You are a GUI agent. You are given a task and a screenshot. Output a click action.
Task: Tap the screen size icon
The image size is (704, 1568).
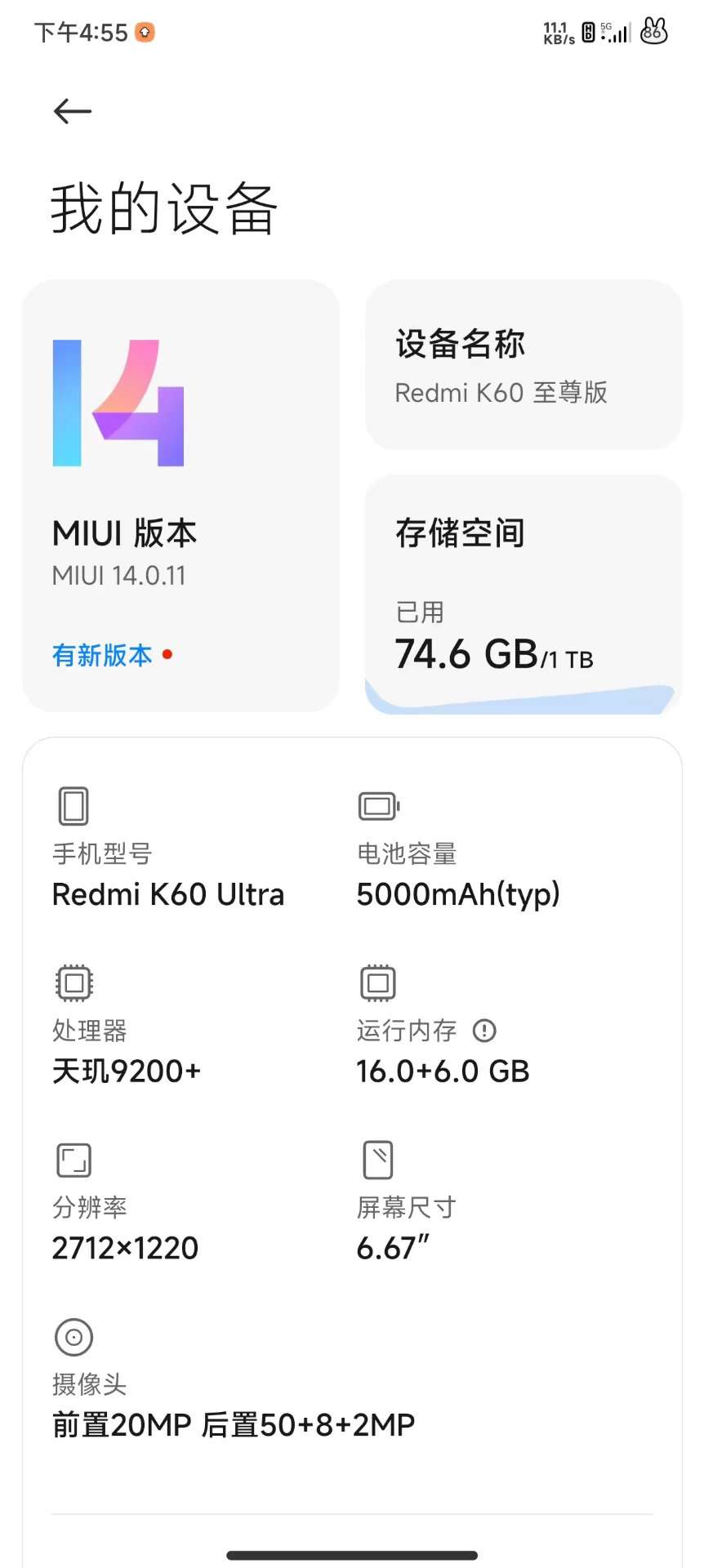click(378, 1160)
